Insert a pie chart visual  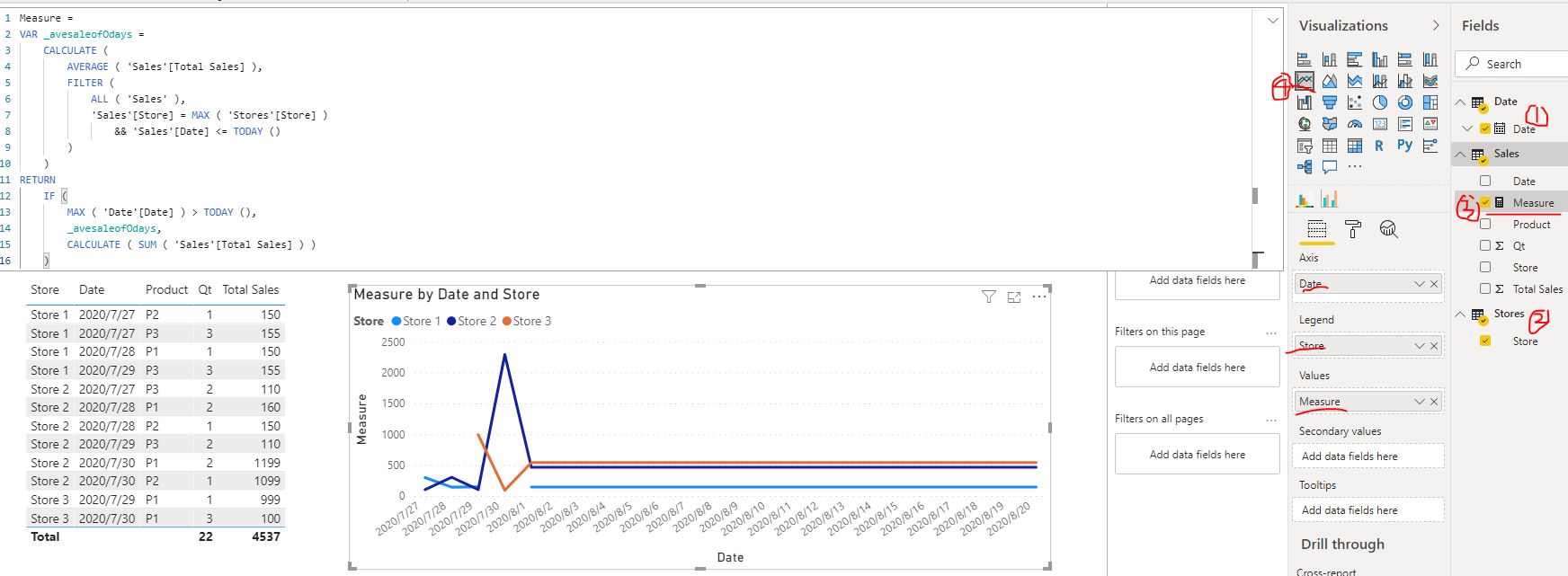point(1380,102)
